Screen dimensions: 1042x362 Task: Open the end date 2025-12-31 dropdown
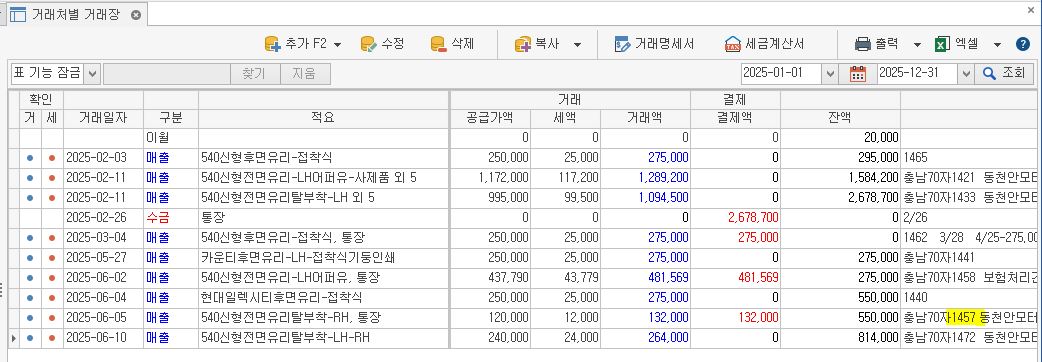[965, 74]
